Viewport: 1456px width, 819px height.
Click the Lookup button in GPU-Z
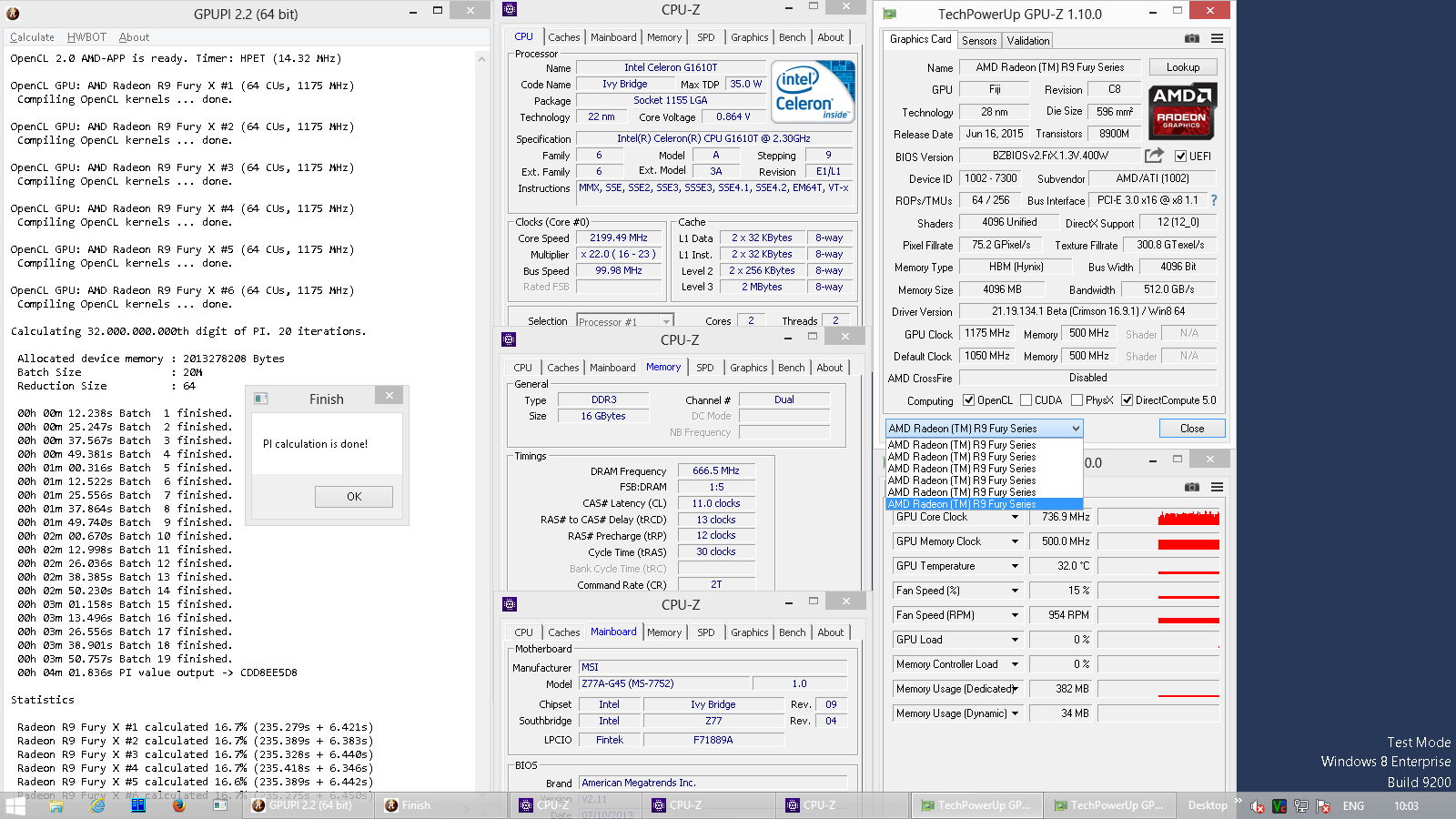(1183, 67)
